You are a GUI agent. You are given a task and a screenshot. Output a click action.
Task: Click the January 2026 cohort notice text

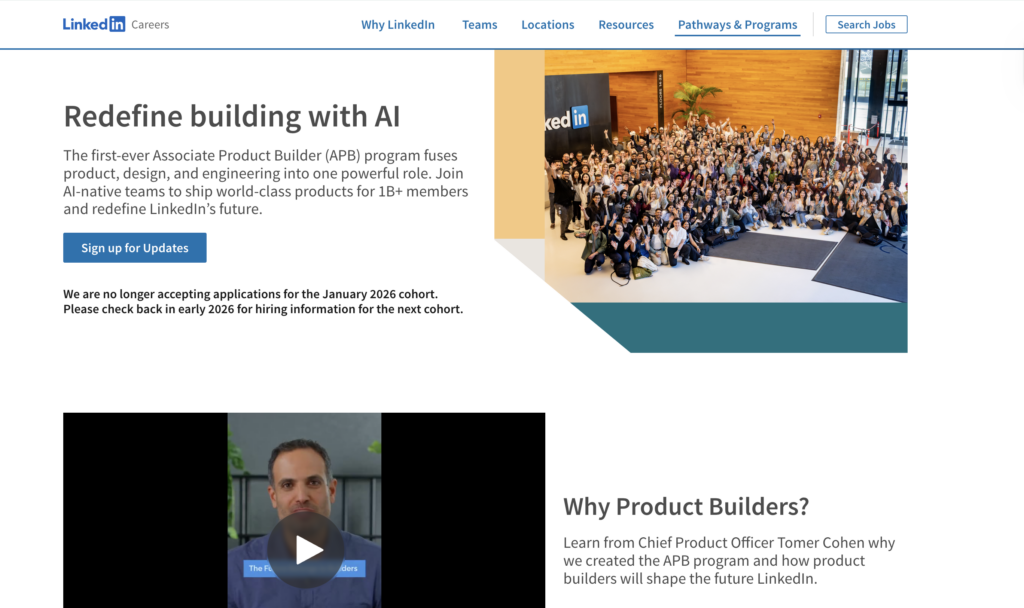[263, 302]
